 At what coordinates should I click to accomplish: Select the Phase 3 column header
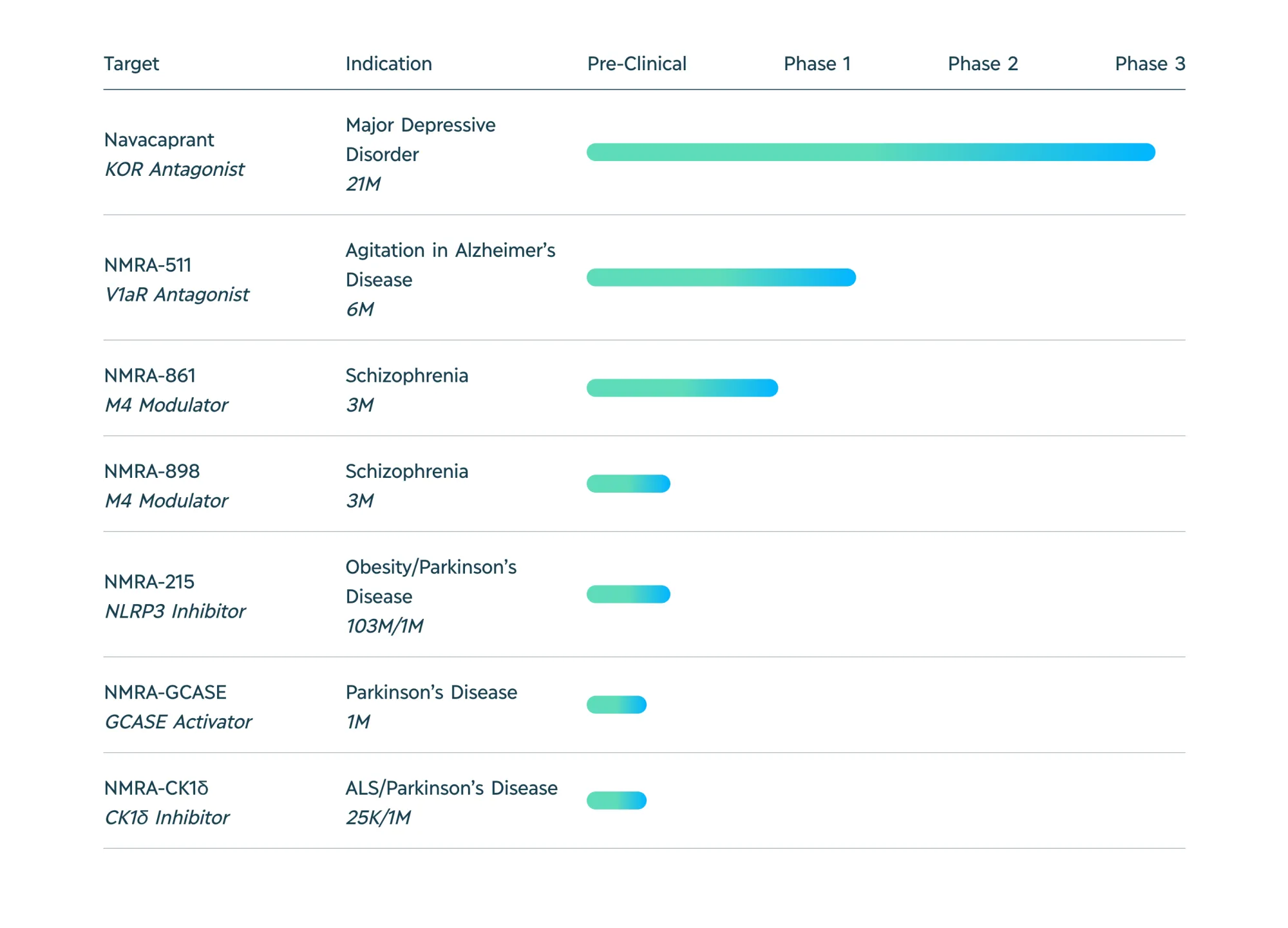1150,64
